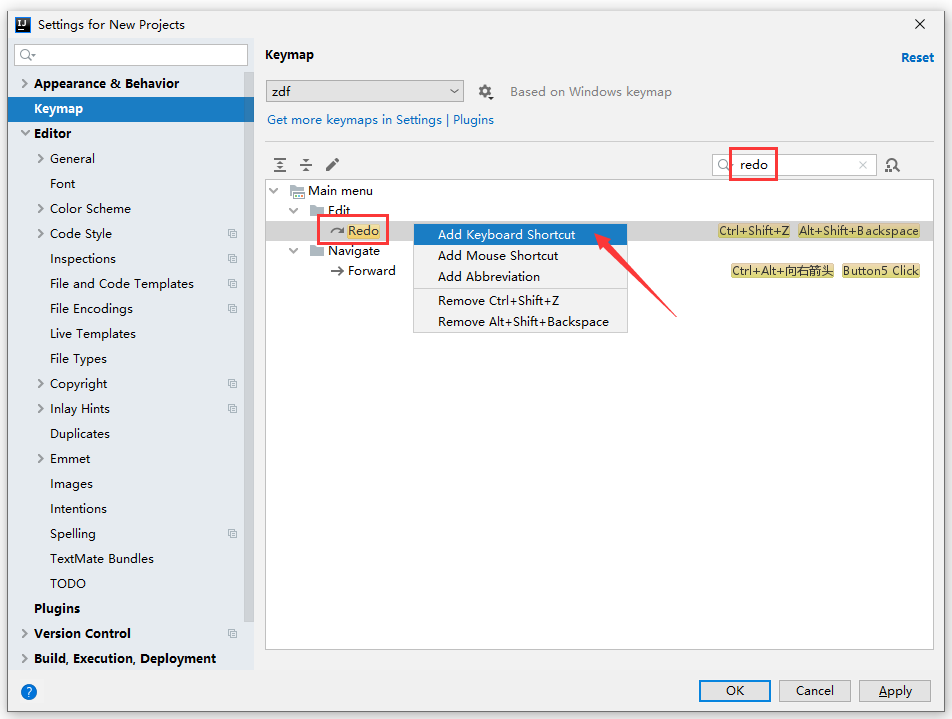Collapse the Main menu tree node
Viewport: 952px width, 719px height.
click(x=275, y=190)
